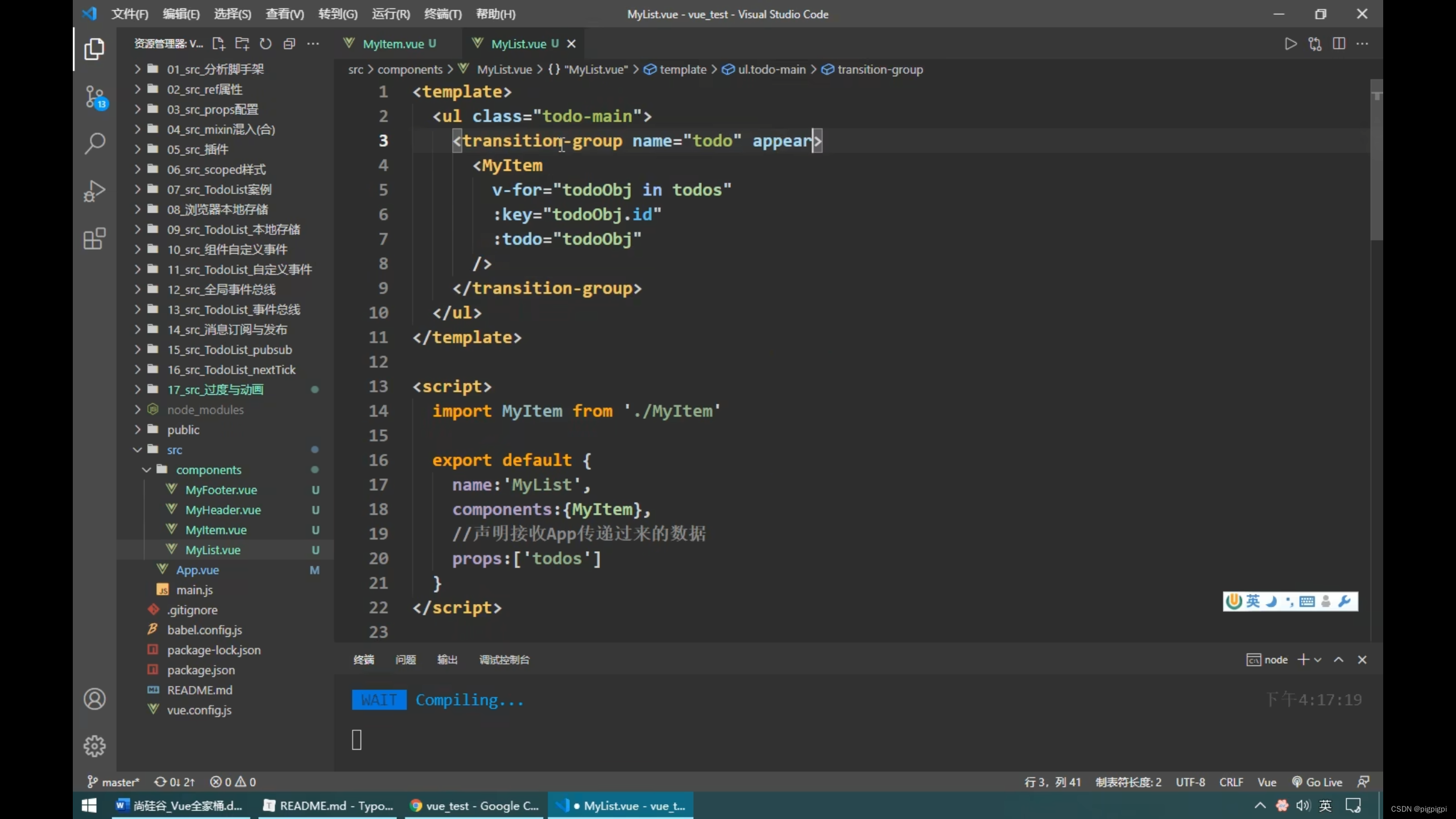Open the Extensions view
Image resolution: width=1456 pixels, height=819 pixels.
[x=94, y=238]
